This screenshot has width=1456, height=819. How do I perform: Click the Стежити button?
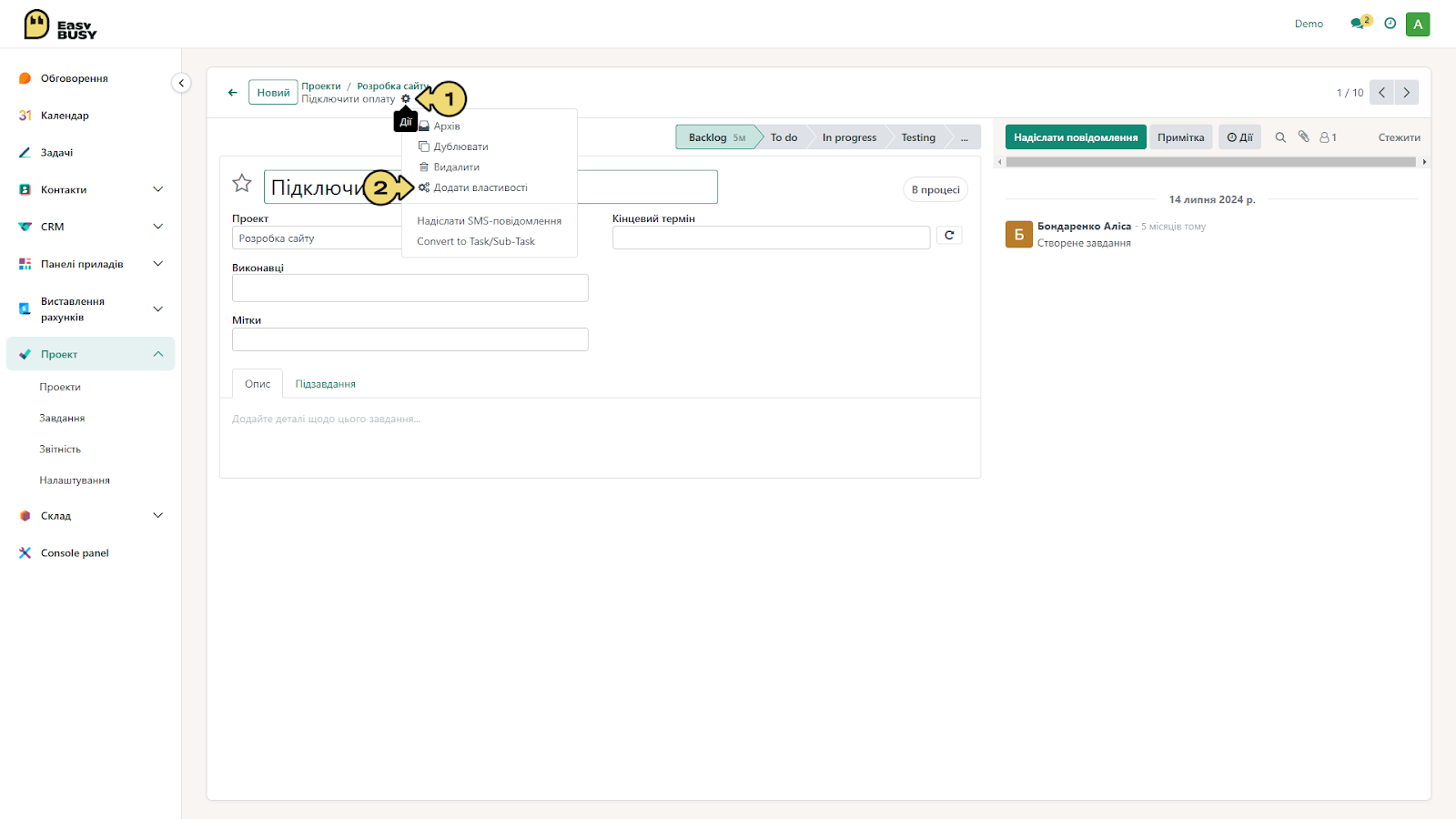tap(1399, 137)
